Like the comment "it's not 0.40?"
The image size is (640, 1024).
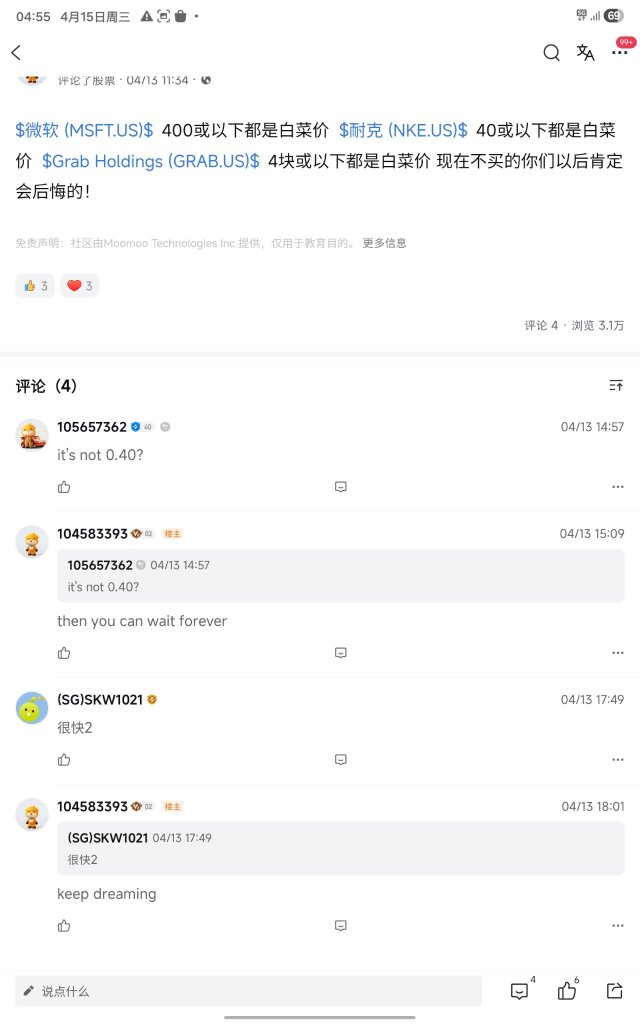click(x=64, y=487)
